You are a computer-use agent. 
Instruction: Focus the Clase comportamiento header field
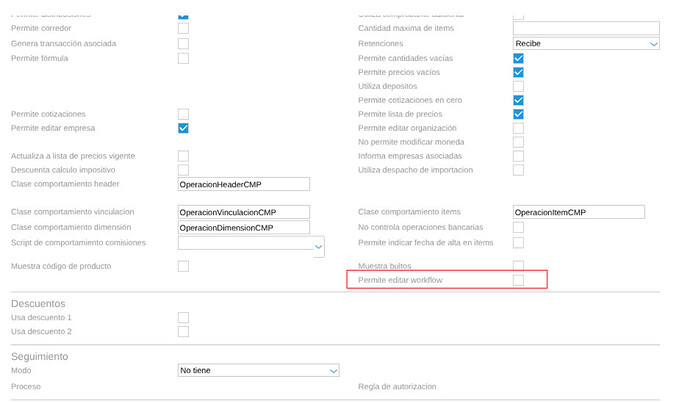pos(243,184)
